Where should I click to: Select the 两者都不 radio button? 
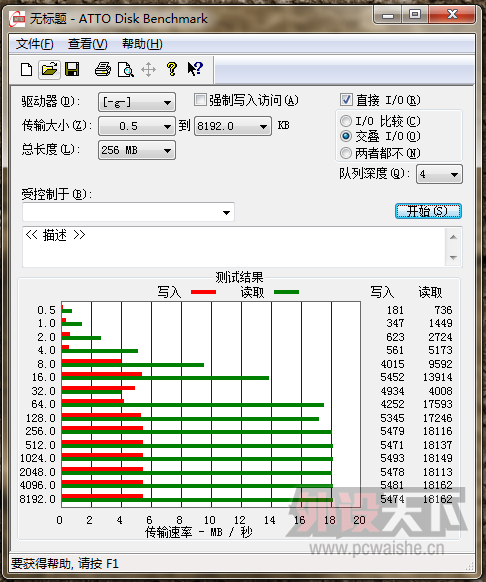pos(346,153)
